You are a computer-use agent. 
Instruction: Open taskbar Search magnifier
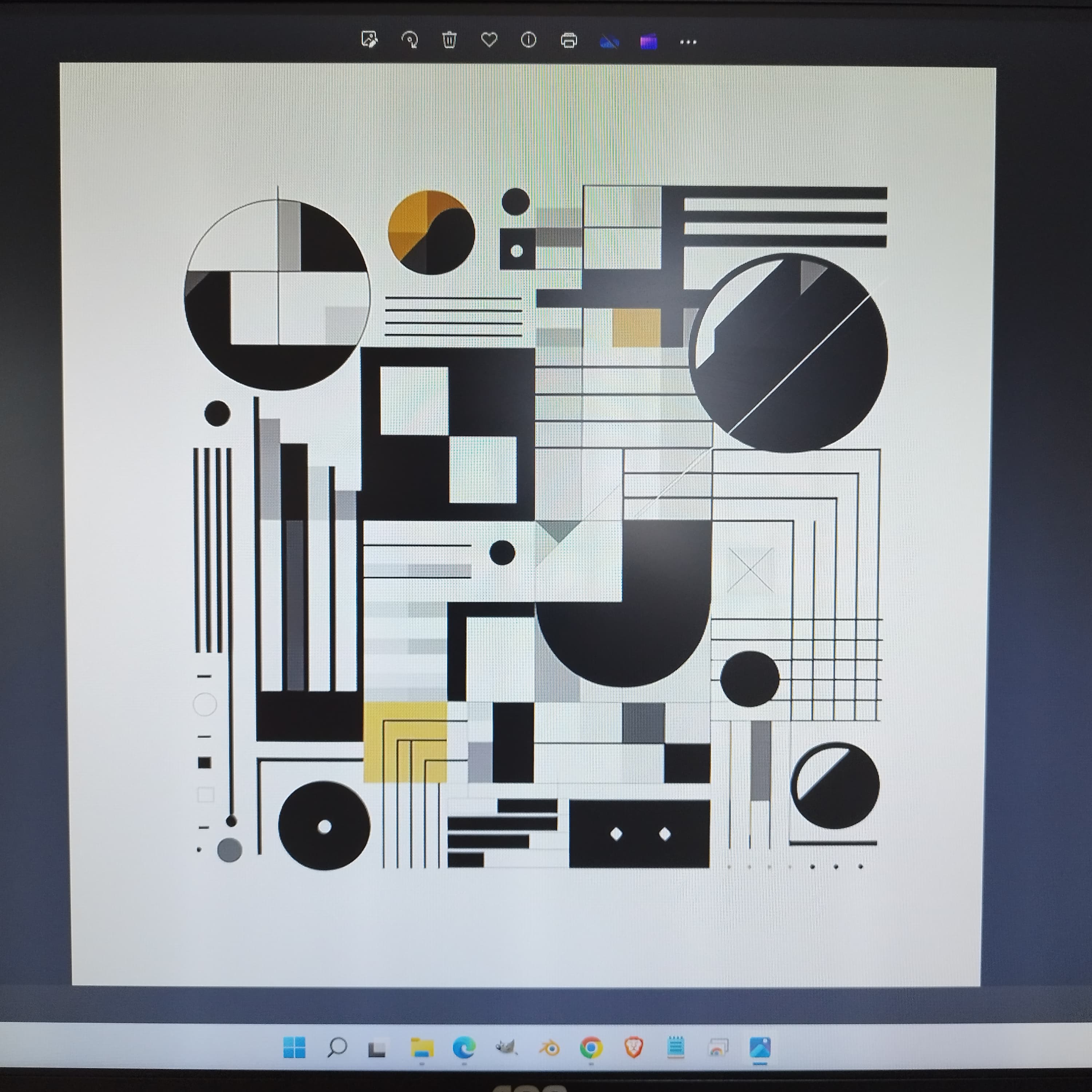pos(337,1047)
